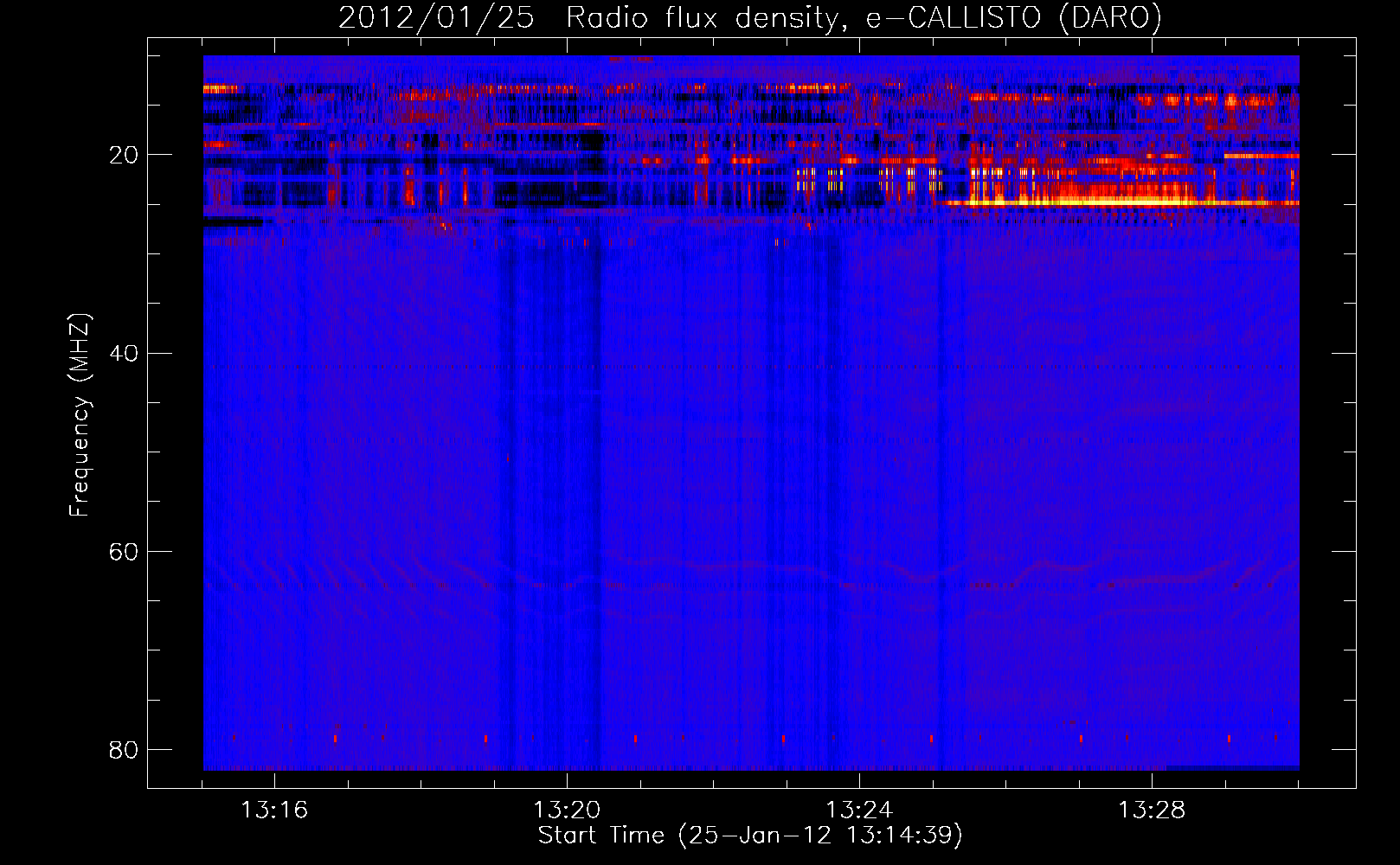This screenshot has height=865, width=1400.
Task: Click the 'Frequency (MHZ)' axis label
Action: 79,415
